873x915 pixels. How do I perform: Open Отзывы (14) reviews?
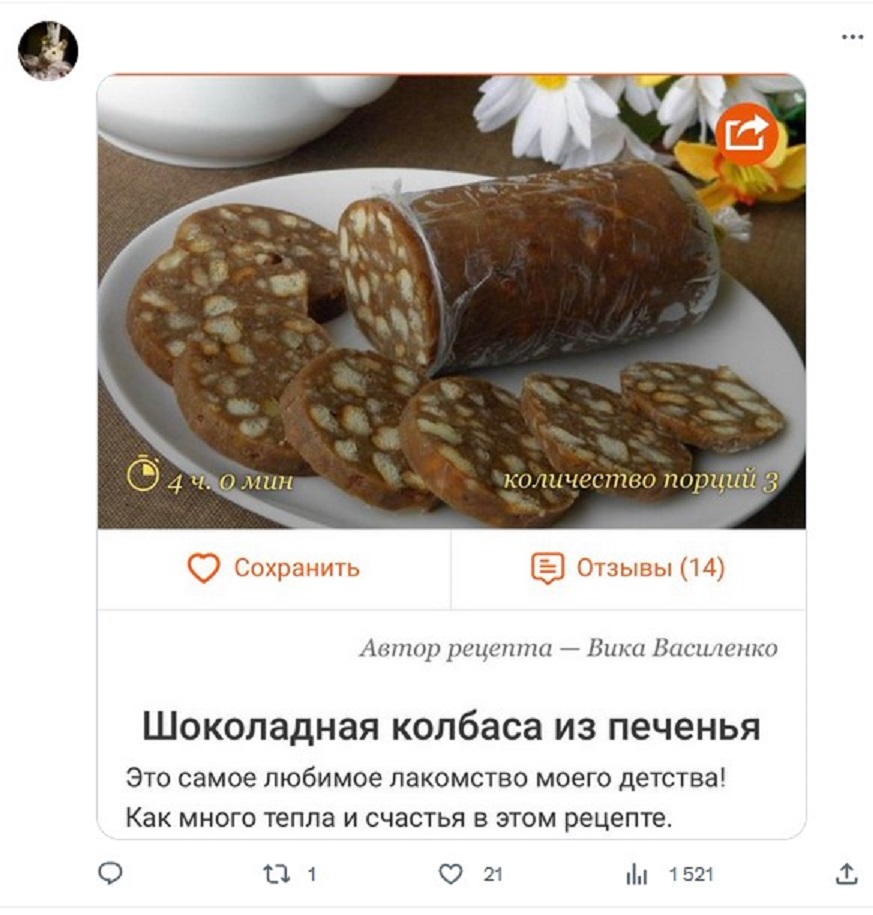(628, 568)
